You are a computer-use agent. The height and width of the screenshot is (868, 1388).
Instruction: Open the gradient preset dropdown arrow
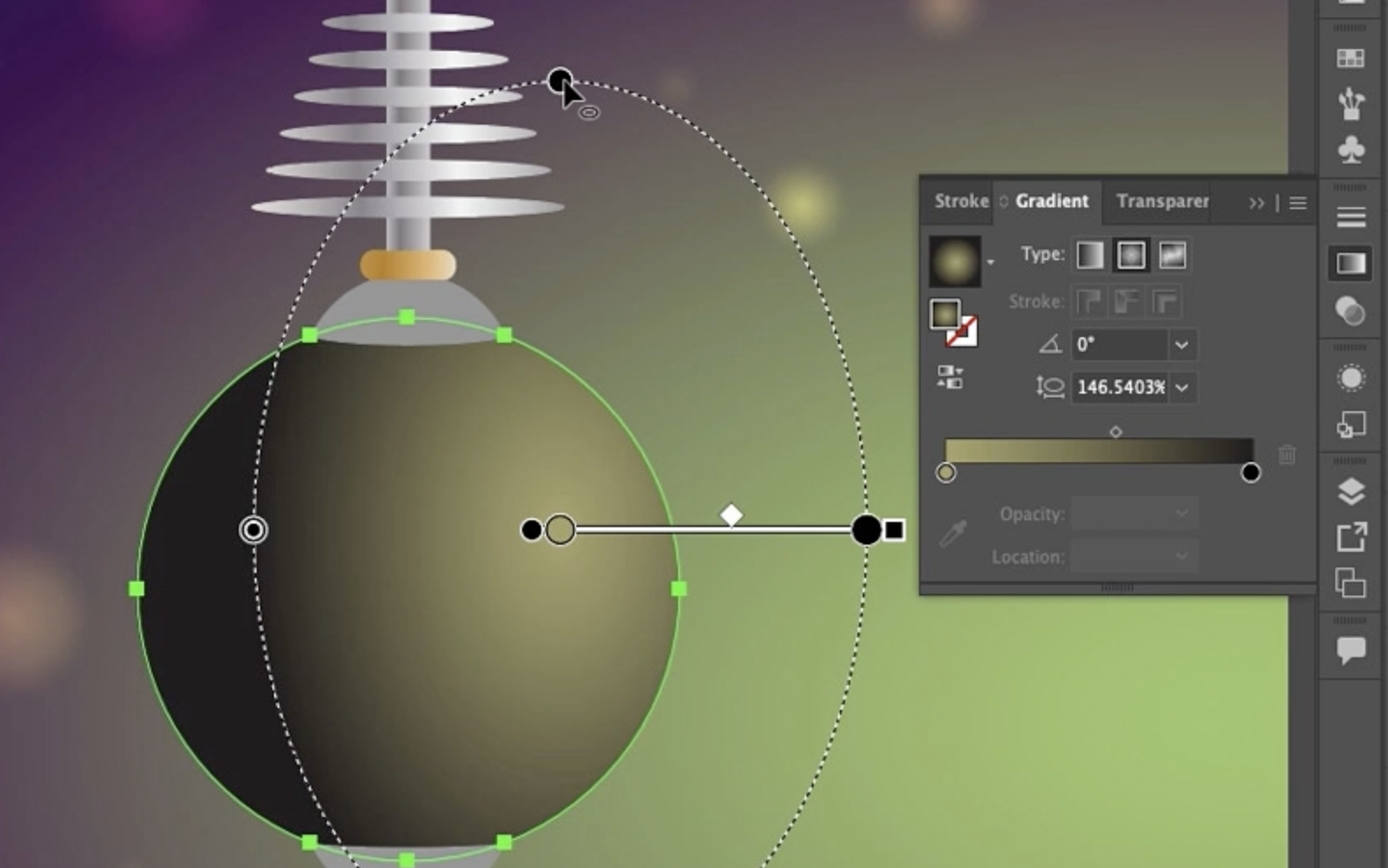(x=990, y=262)
